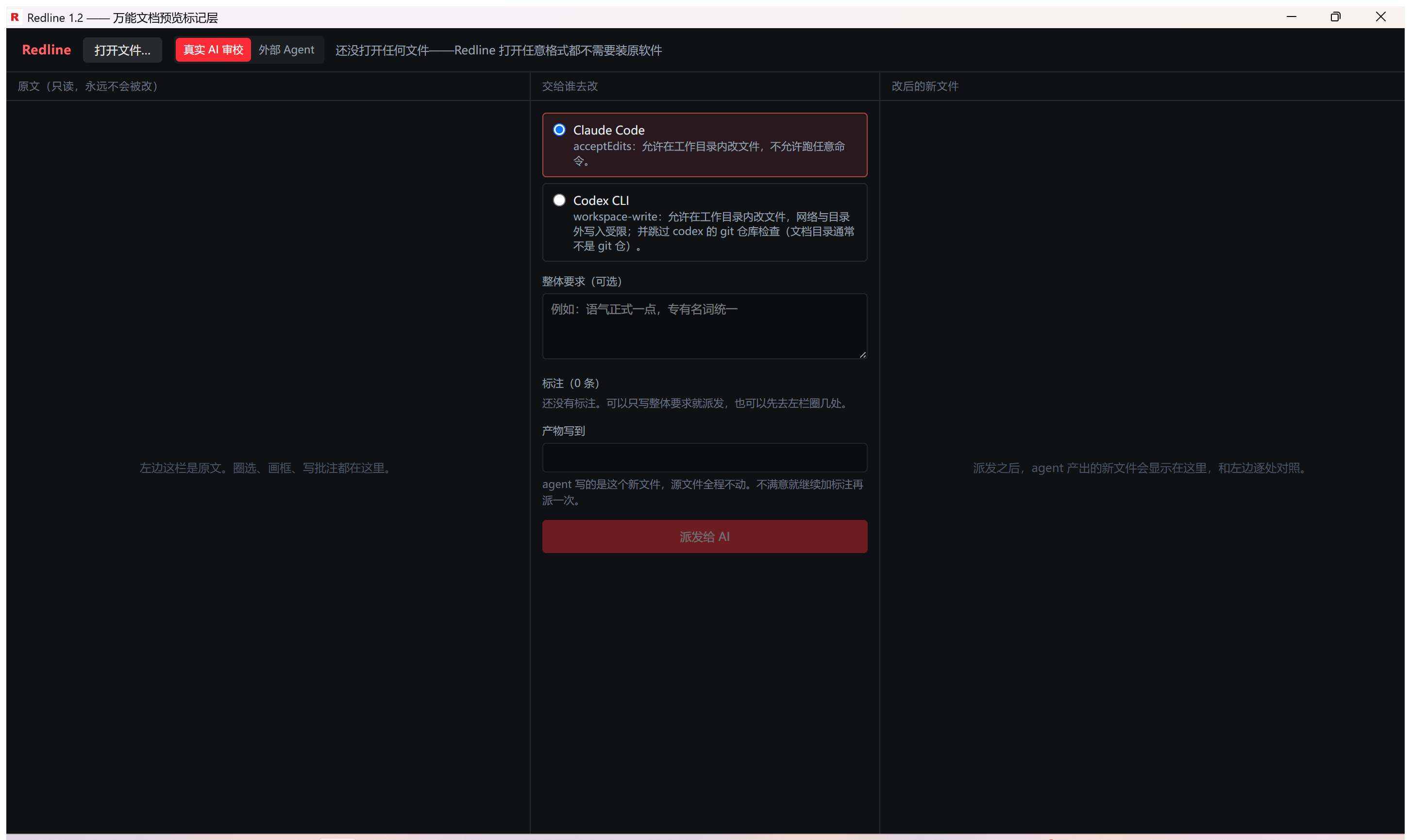This screenshot has height=840, width=1411.
Task: Grab the textarea resize handle corner
Action: pos(862,354)
